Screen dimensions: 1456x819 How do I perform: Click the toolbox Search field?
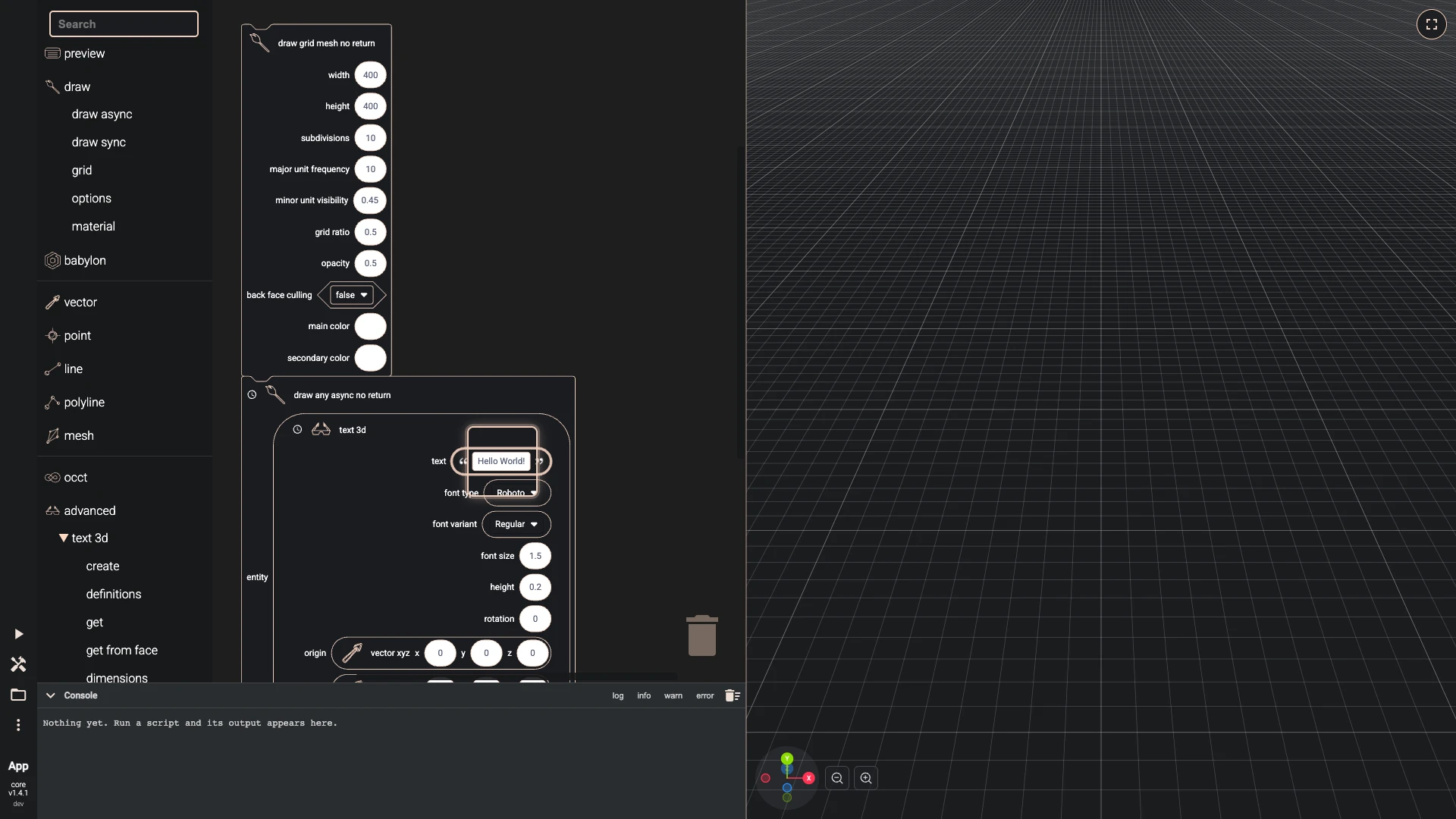pyautogui.click(x=124, y=24)
